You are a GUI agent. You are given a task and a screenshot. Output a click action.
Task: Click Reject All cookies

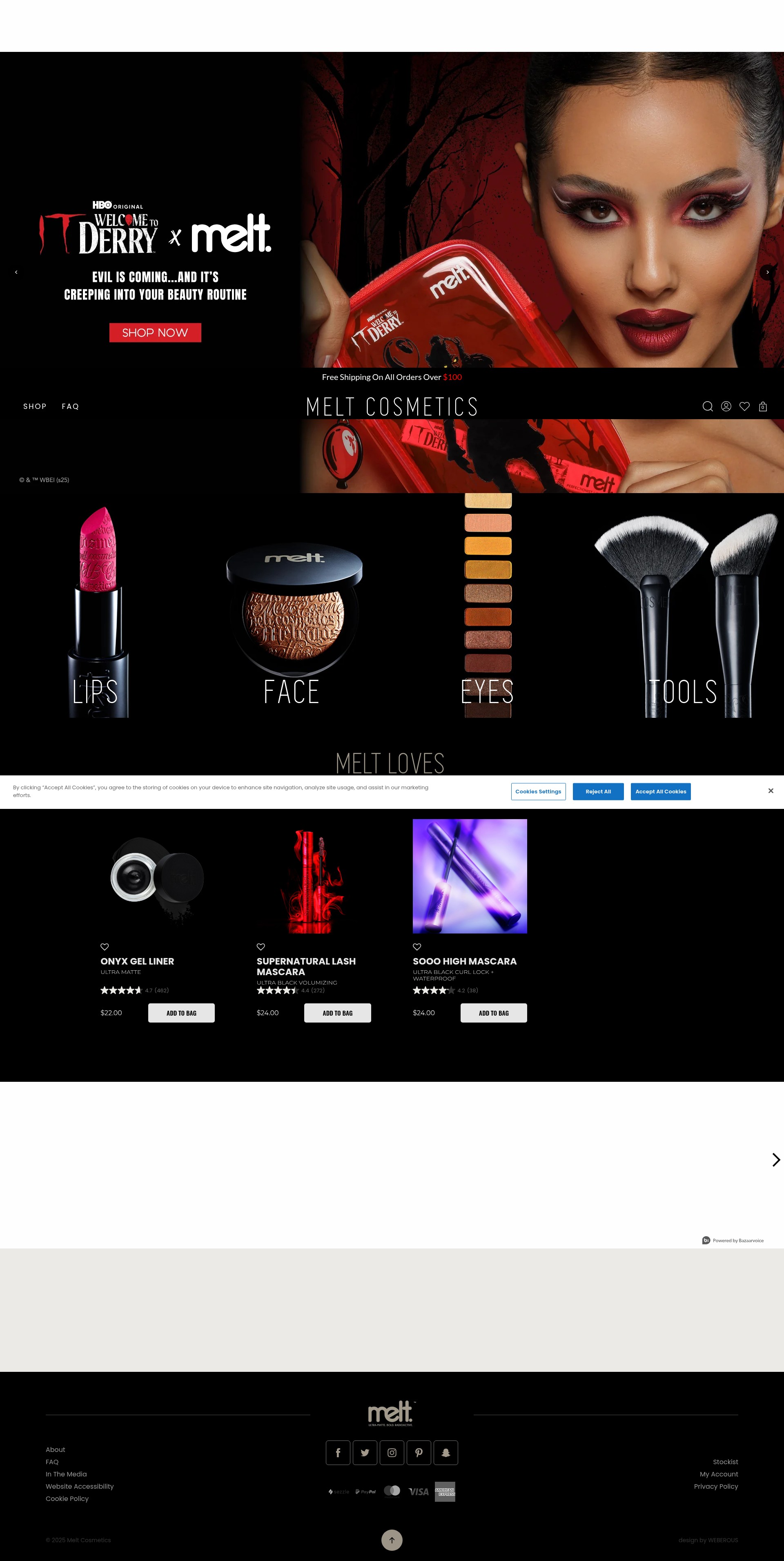coord(598,791)
